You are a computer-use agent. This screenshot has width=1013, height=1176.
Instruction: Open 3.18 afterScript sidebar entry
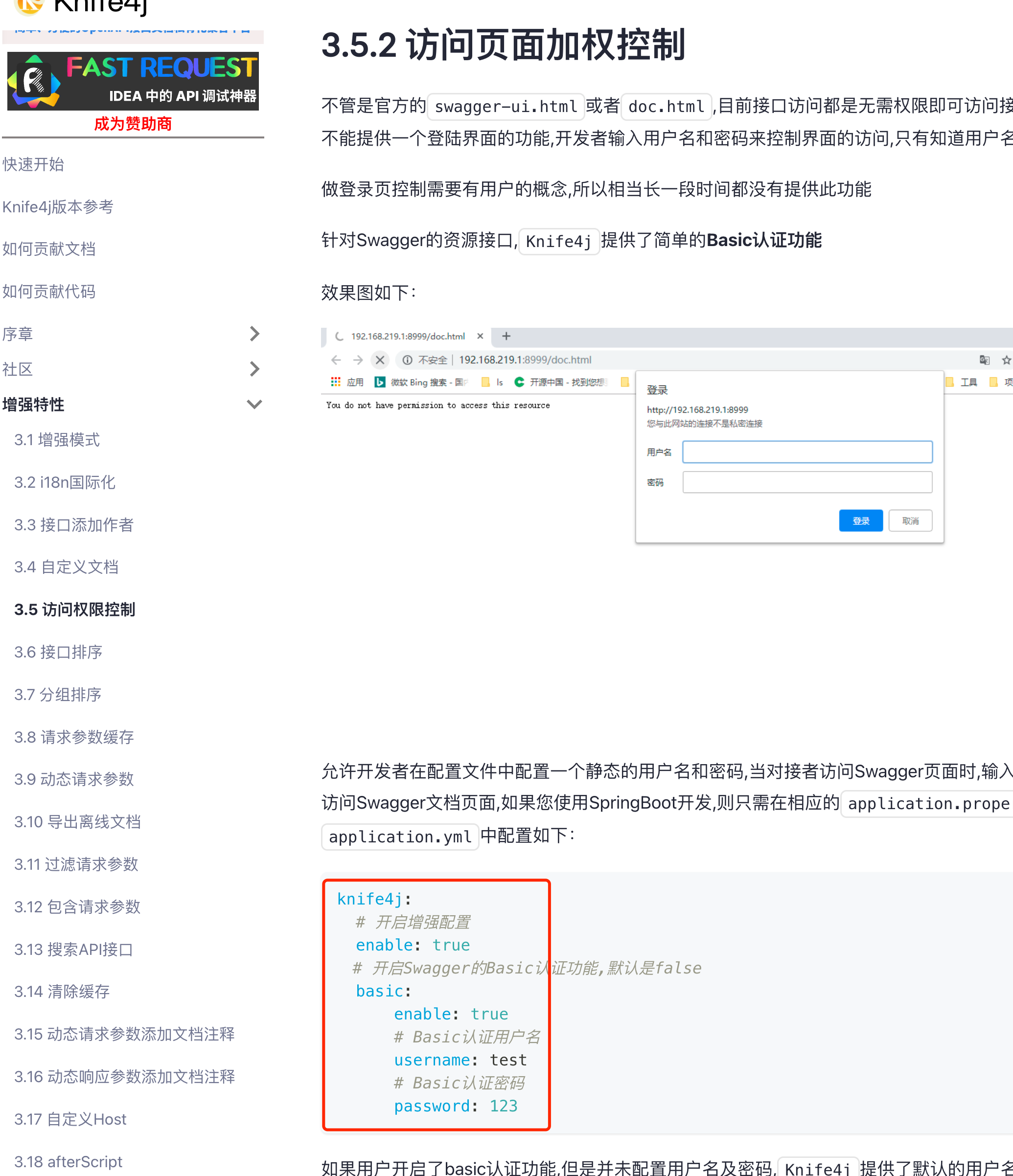pos(68,1161)
